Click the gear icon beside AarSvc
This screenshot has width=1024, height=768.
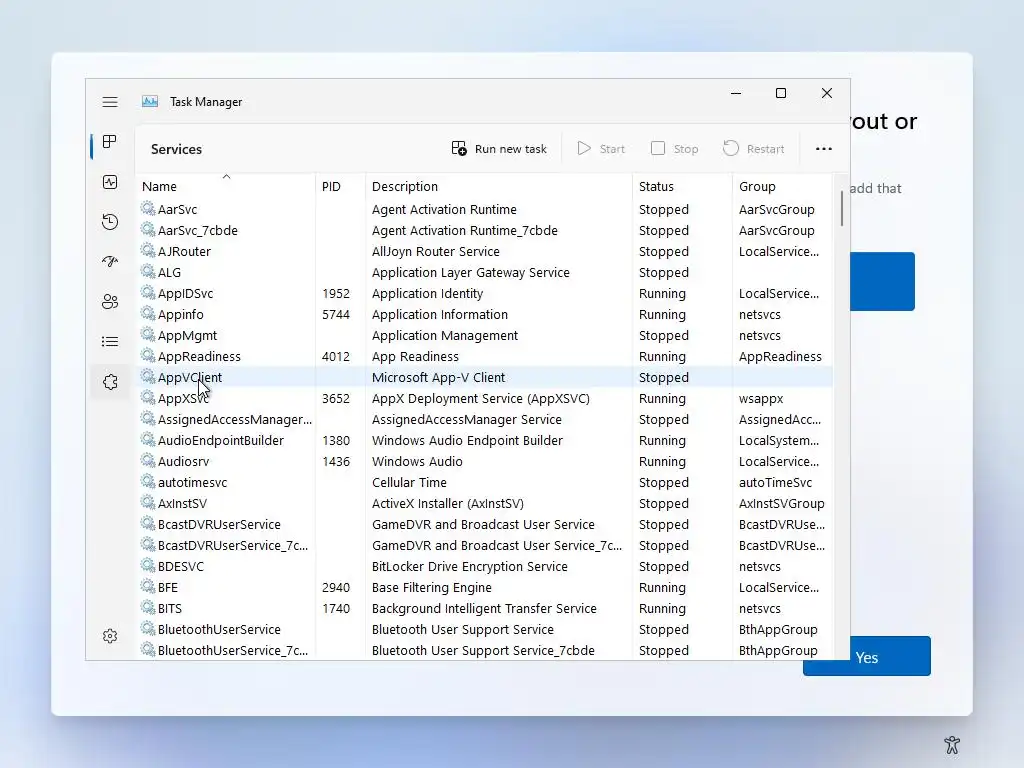(x=148, y=209)
